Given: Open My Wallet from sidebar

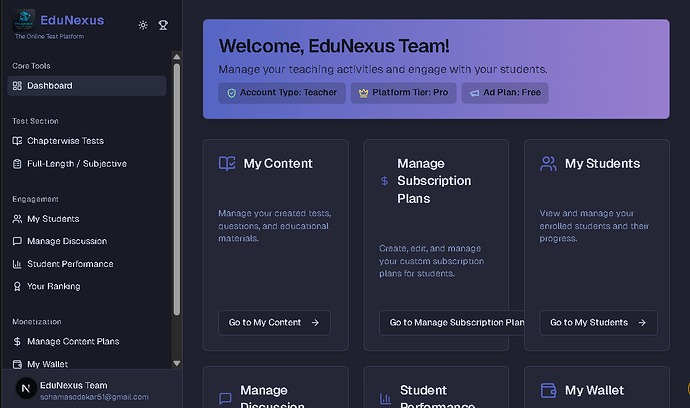Looking at the screenshot, I should click(x=87, y=364).
